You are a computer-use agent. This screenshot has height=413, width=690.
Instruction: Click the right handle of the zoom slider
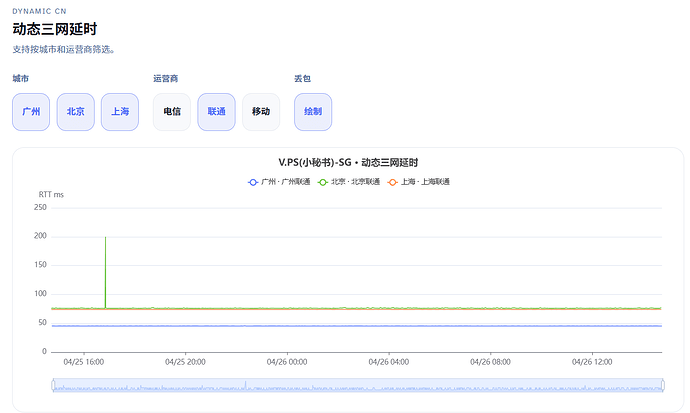coord(663,385)
